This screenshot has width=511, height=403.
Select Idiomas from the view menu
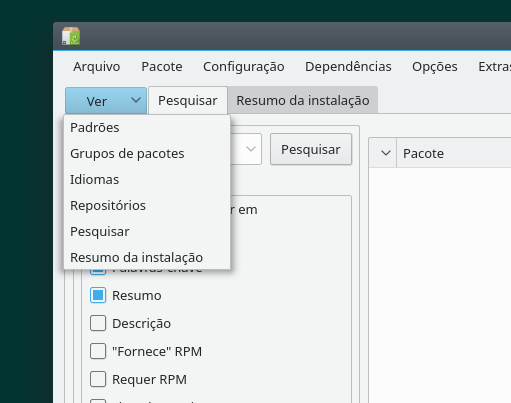point(94,180)
